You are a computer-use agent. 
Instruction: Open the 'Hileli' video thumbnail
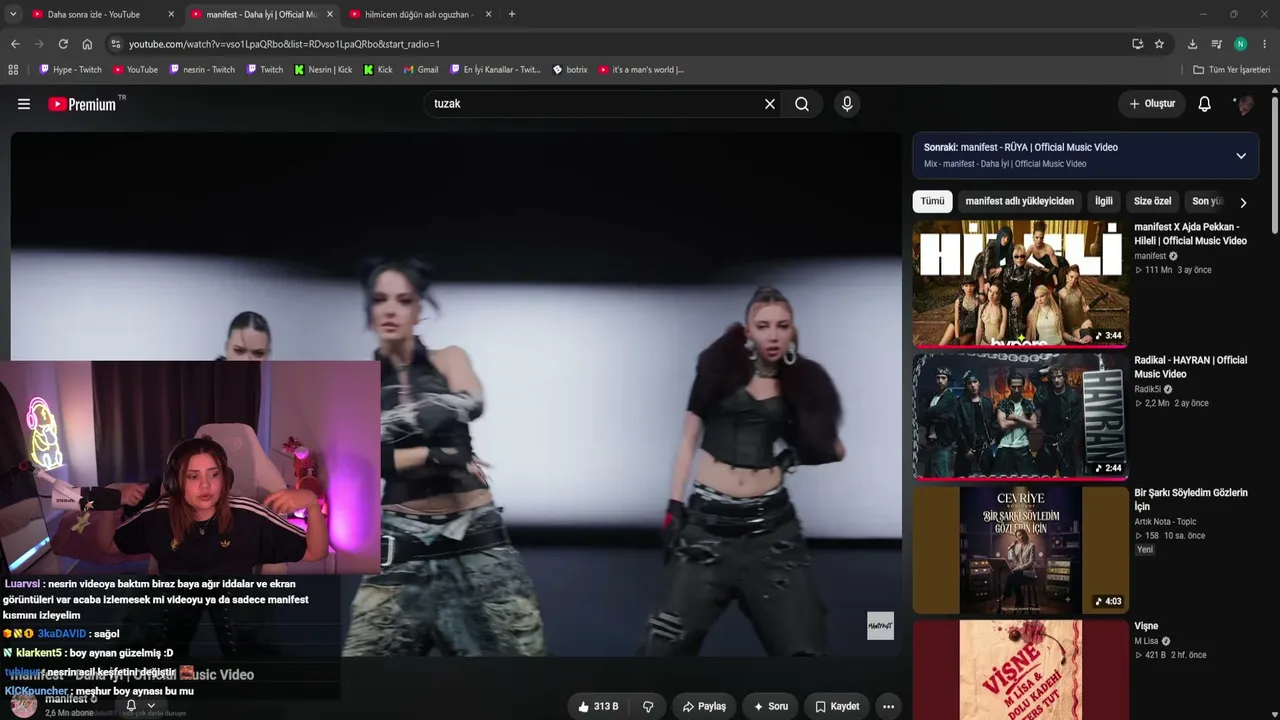coord(1021,283)
